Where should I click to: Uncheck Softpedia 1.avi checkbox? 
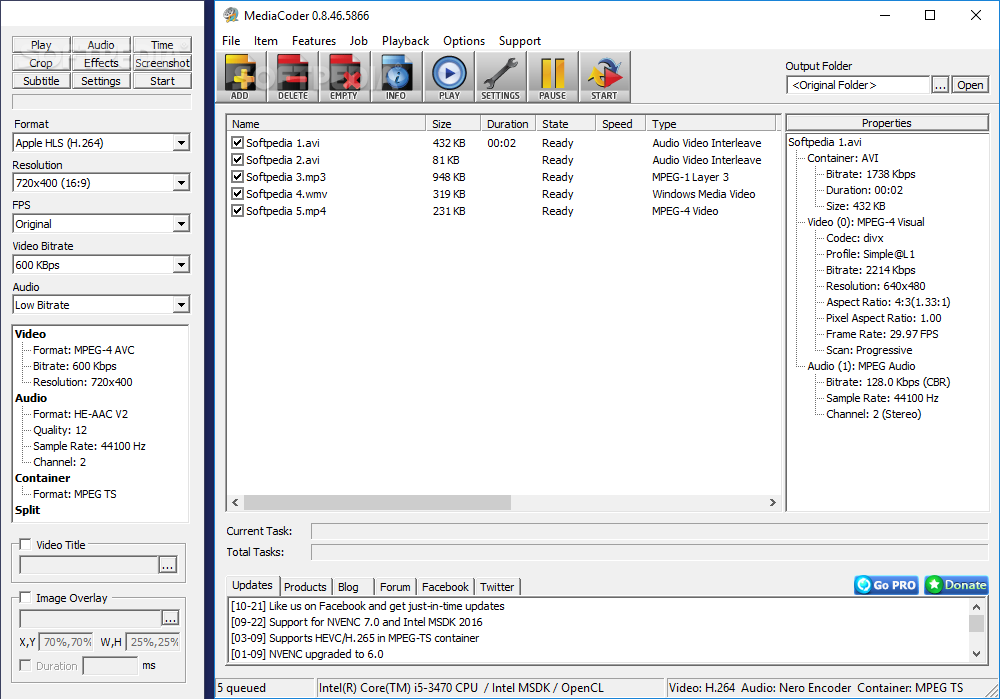tap(237, 142)
